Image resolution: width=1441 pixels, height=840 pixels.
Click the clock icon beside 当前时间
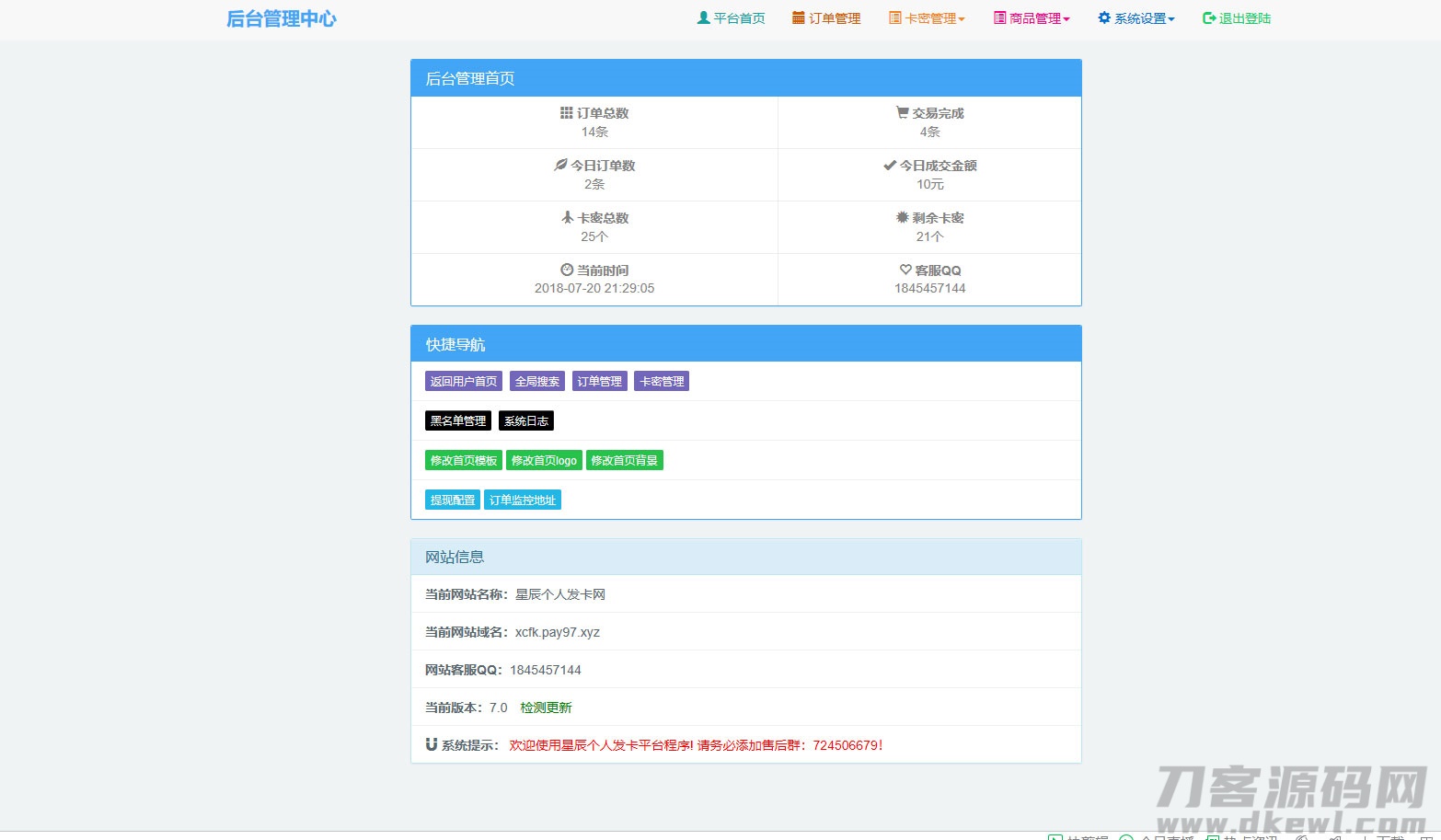(567, 270)
